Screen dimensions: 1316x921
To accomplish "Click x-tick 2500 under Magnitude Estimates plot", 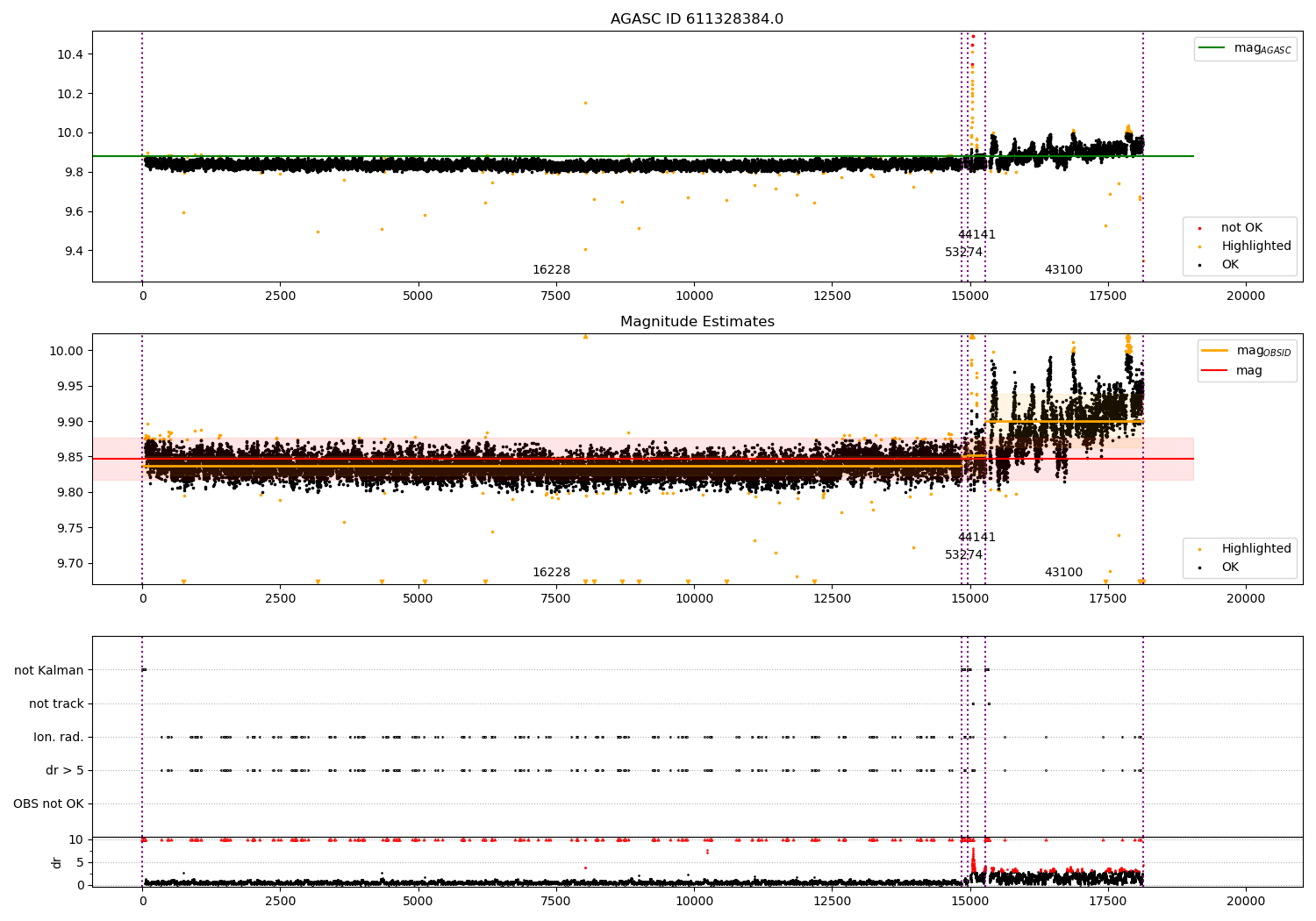I will point(280,599).
